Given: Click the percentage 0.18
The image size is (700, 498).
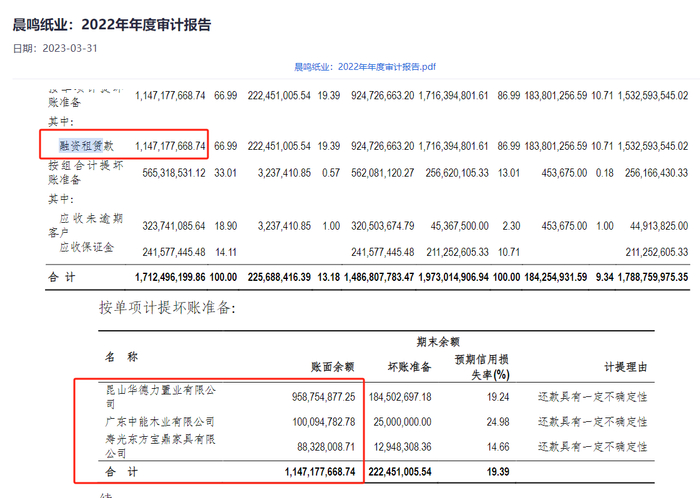Looking at the screenshot, I should click(x=604, y=173).
